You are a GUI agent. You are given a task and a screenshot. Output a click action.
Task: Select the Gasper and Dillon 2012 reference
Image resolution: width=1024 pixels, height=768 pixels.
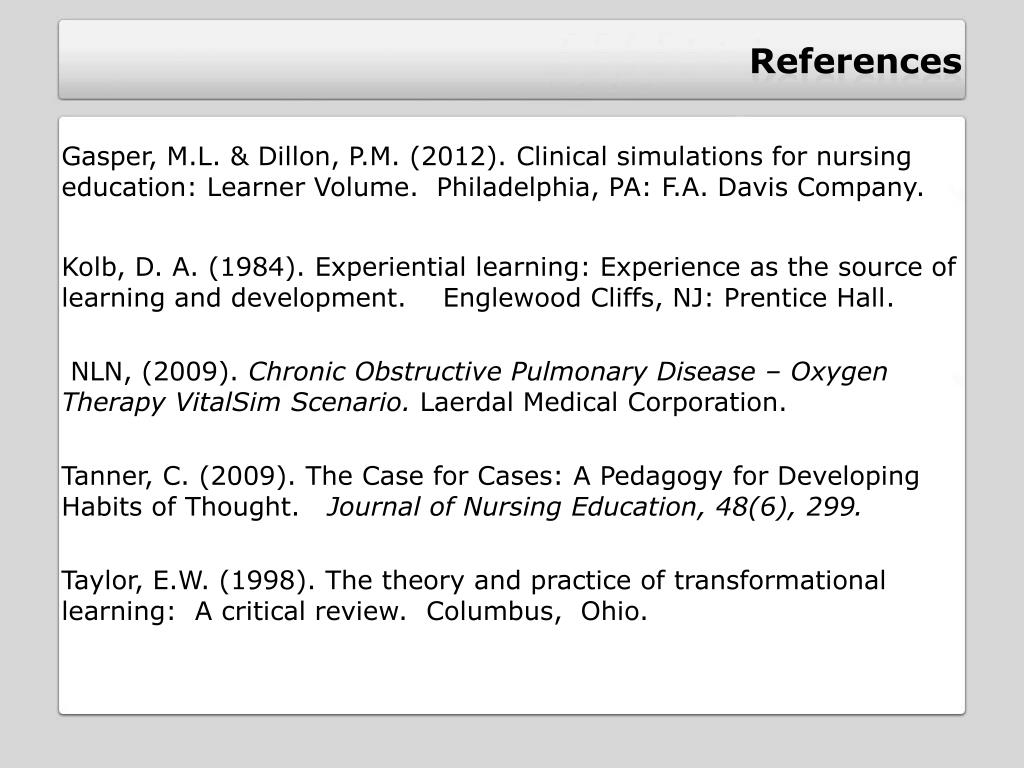[x=493, y=172]
